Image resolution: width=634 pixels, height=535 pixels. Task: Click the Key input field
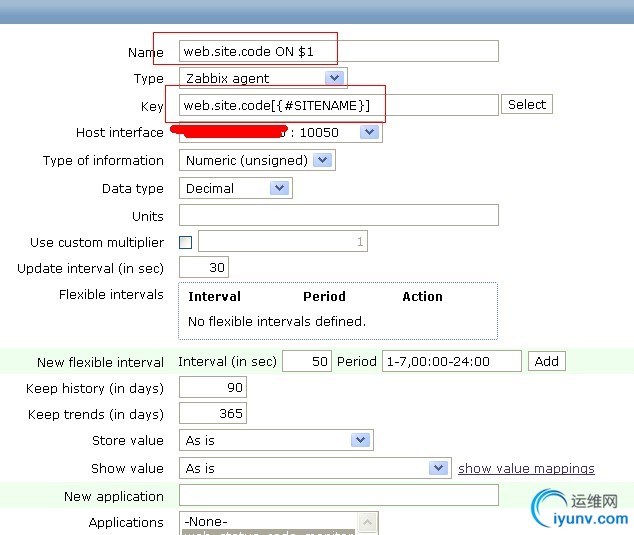tap(338, 105)
